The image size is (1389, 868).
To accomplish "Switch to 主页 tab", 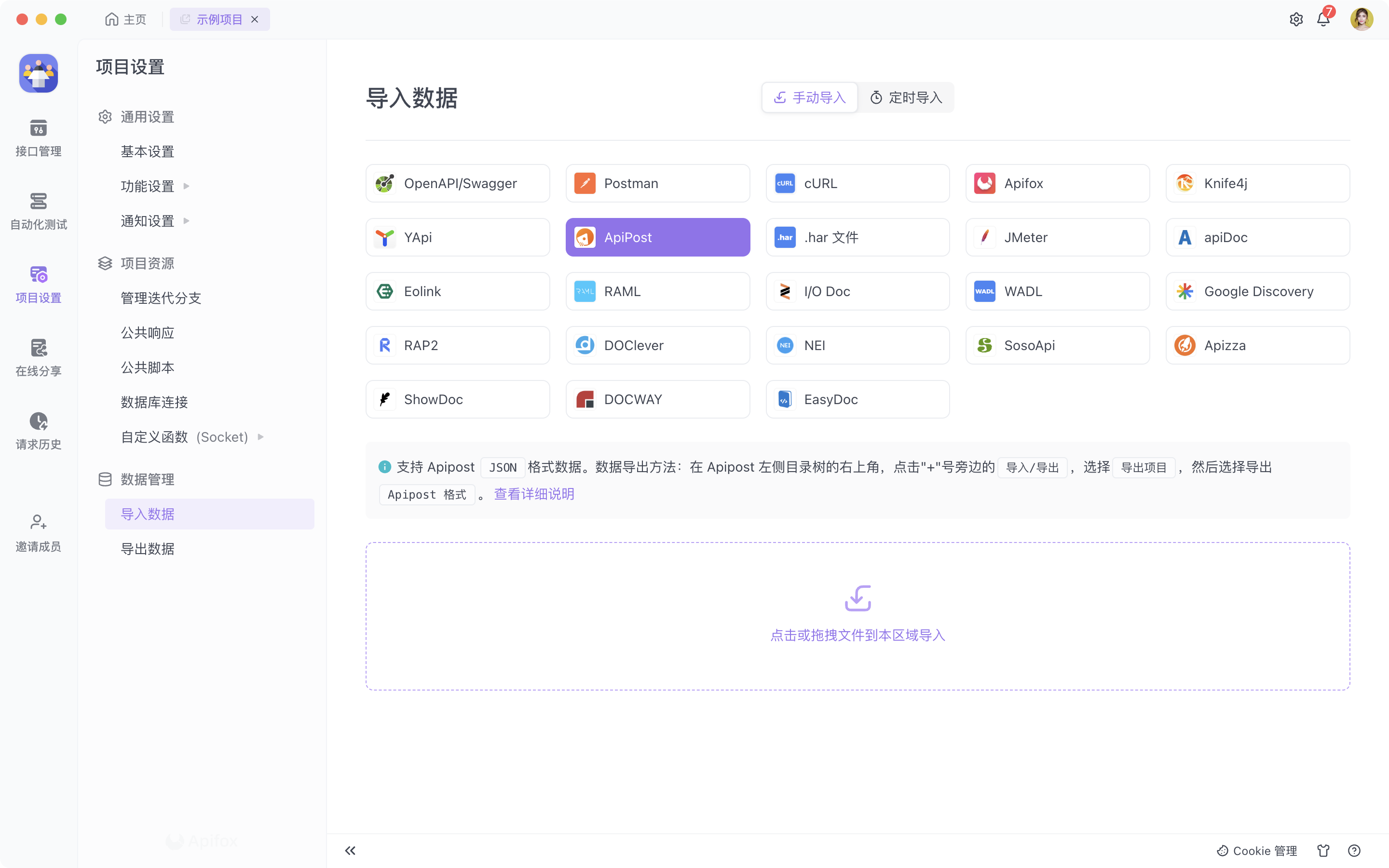I will pos(126,19).
